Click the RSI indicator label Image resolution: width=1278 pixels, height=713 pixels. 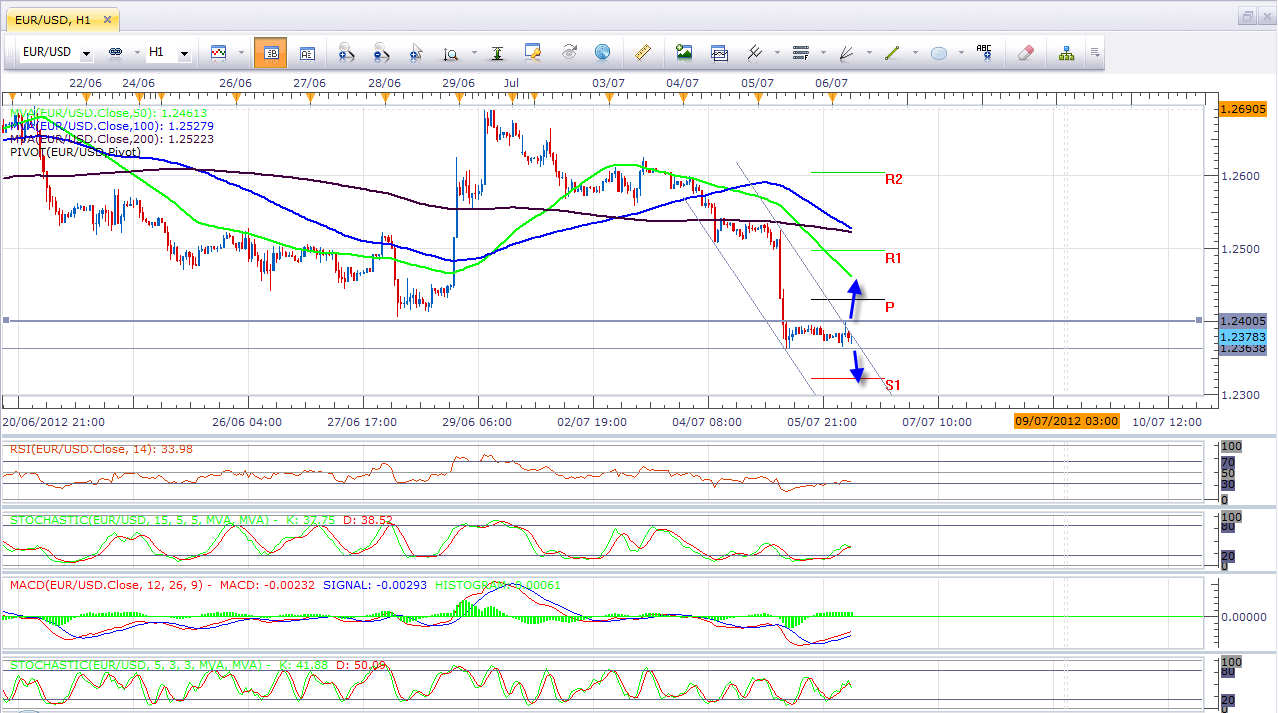pyautogui.click(x=101, y=449)
